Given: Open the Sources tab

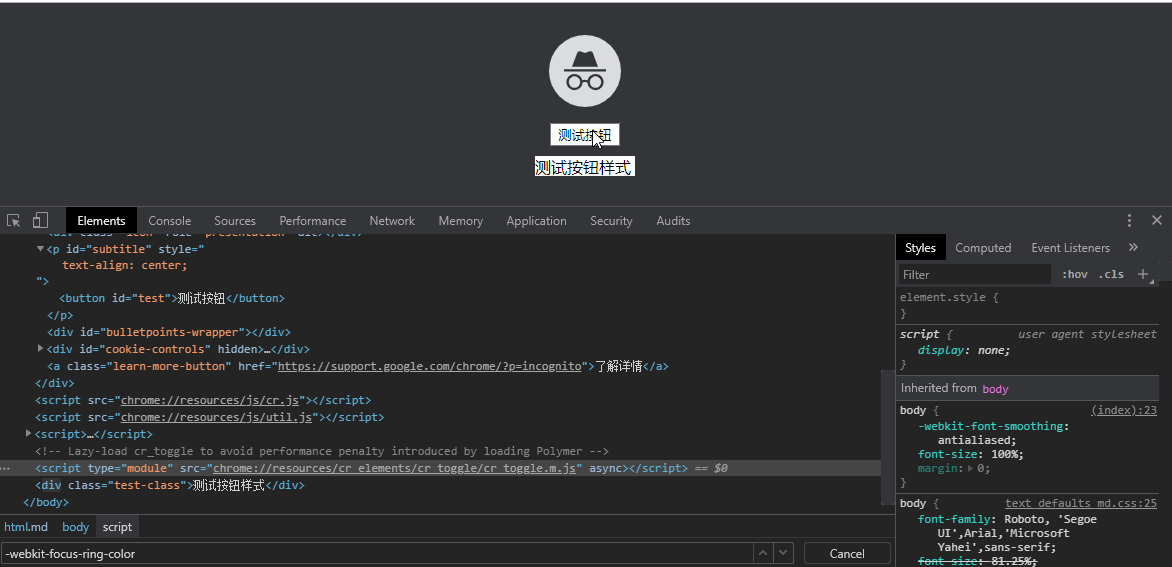Looking at the screenshot, I should [x=235, y=220].
